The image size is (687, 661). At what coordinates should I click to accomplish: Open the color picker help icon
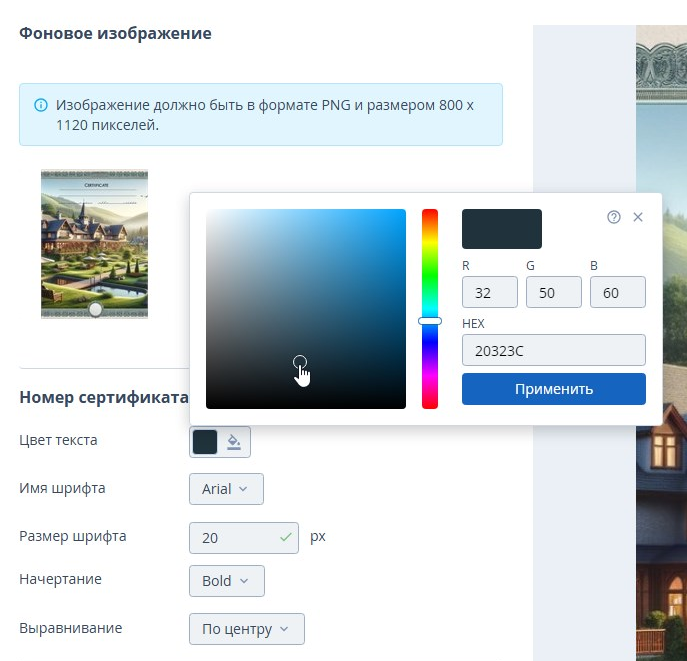pos(613,217)
